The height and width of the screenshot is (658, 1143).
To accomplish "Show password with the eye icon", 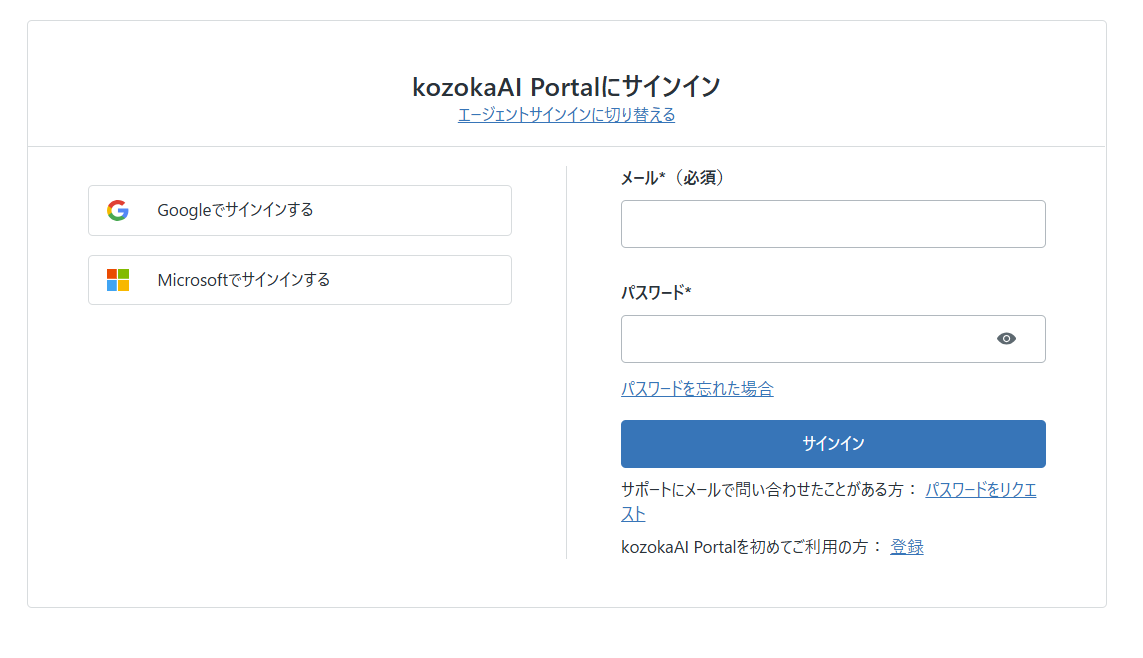I will pyautogui.click(x=1006, y=339).
